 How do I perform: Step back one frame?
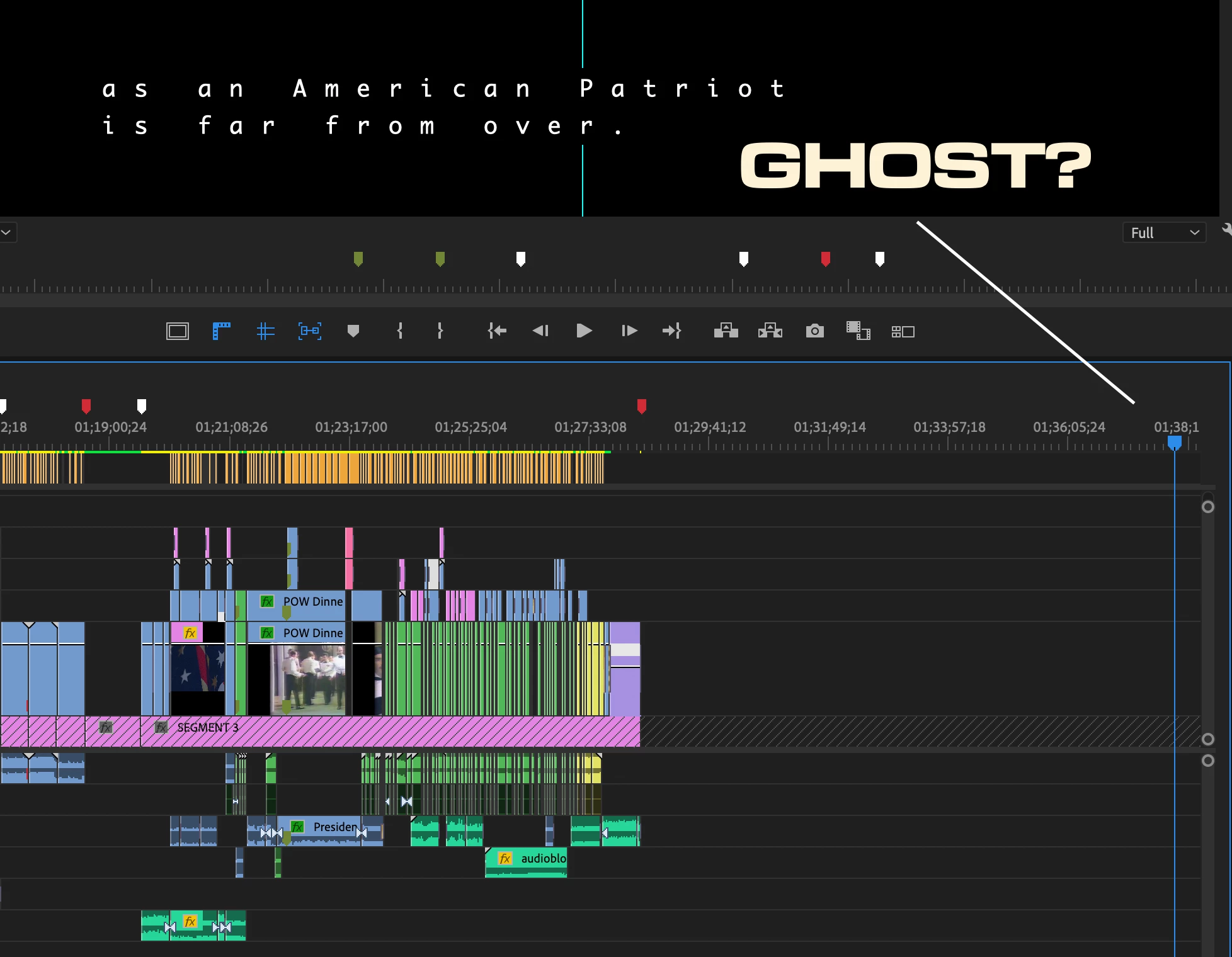[540, 331]
